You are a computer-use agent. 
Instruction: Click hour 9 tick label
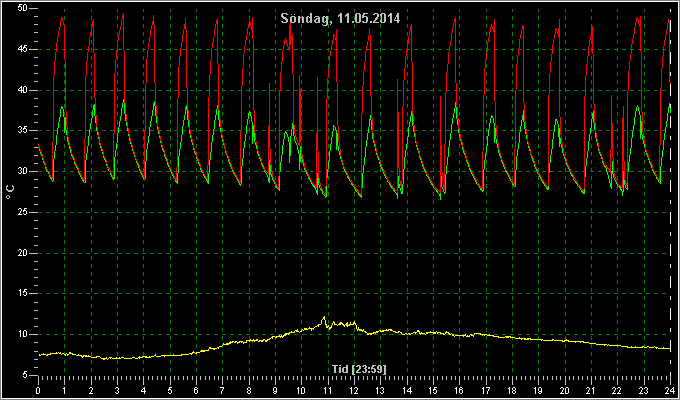tap(275, 389)
